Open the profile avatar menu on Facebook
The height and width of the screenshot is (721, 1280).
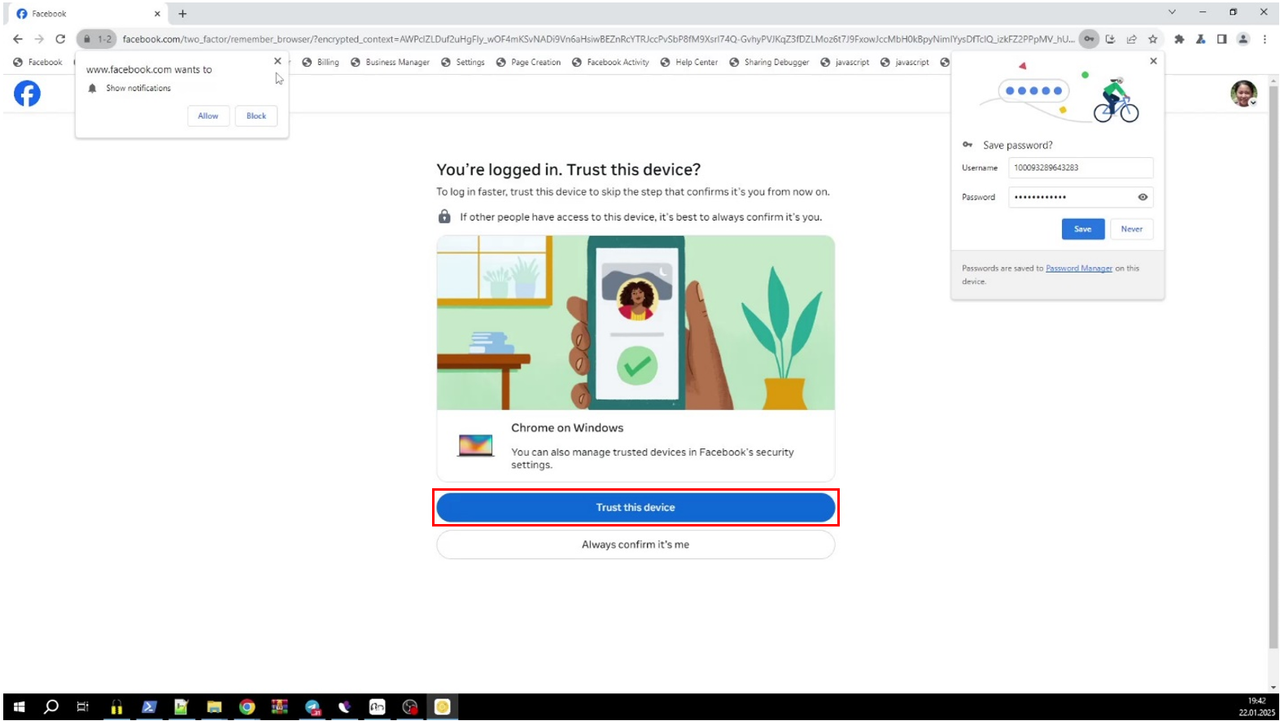point(1243,94)
